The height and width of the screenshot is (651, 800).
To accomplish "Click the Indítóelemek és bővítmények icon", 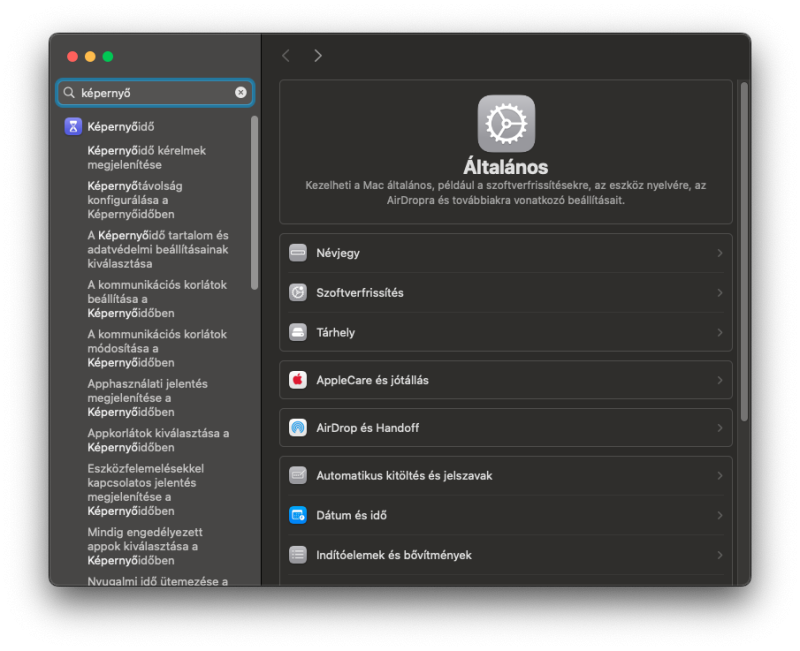I will pyautogui.click(x=298, y=555).
